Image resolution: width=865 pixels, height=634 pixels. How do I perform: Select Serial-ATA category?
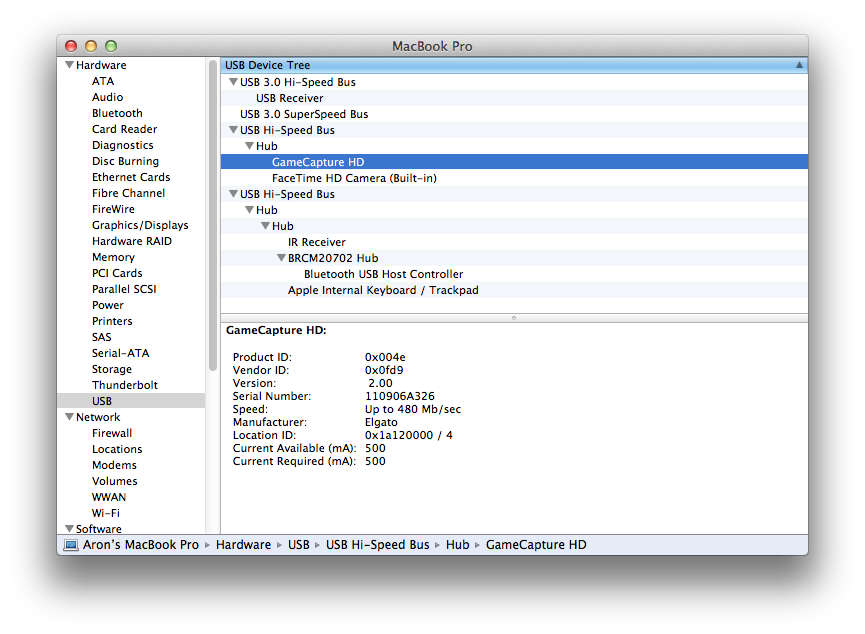121,353
